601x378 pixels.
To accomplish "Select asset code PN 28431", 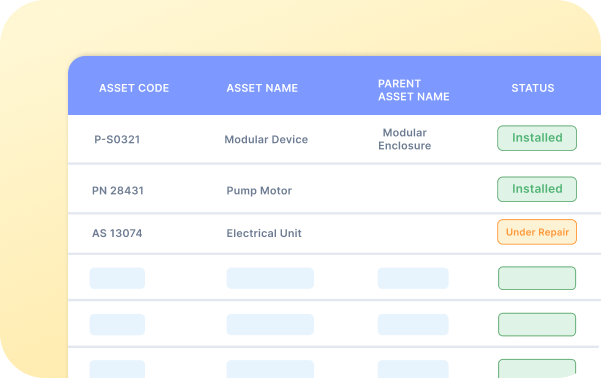I will [118, 191].
